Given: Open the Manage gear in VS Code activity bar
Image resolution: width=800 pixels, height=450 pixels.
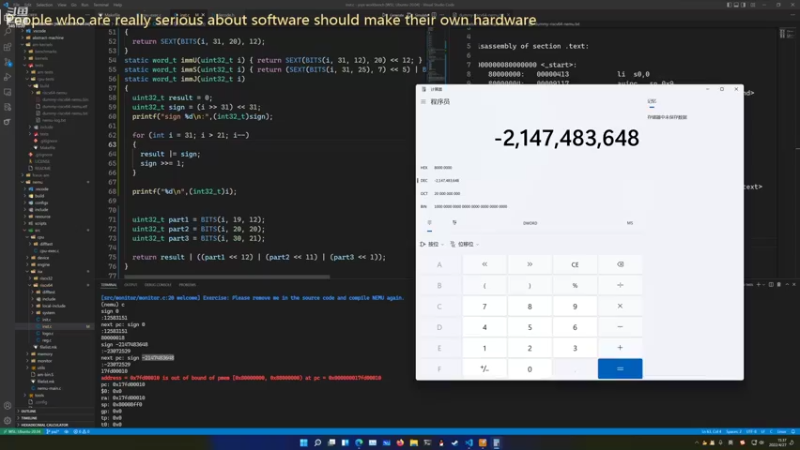Looking at the screenshot, I should (7, 421).
